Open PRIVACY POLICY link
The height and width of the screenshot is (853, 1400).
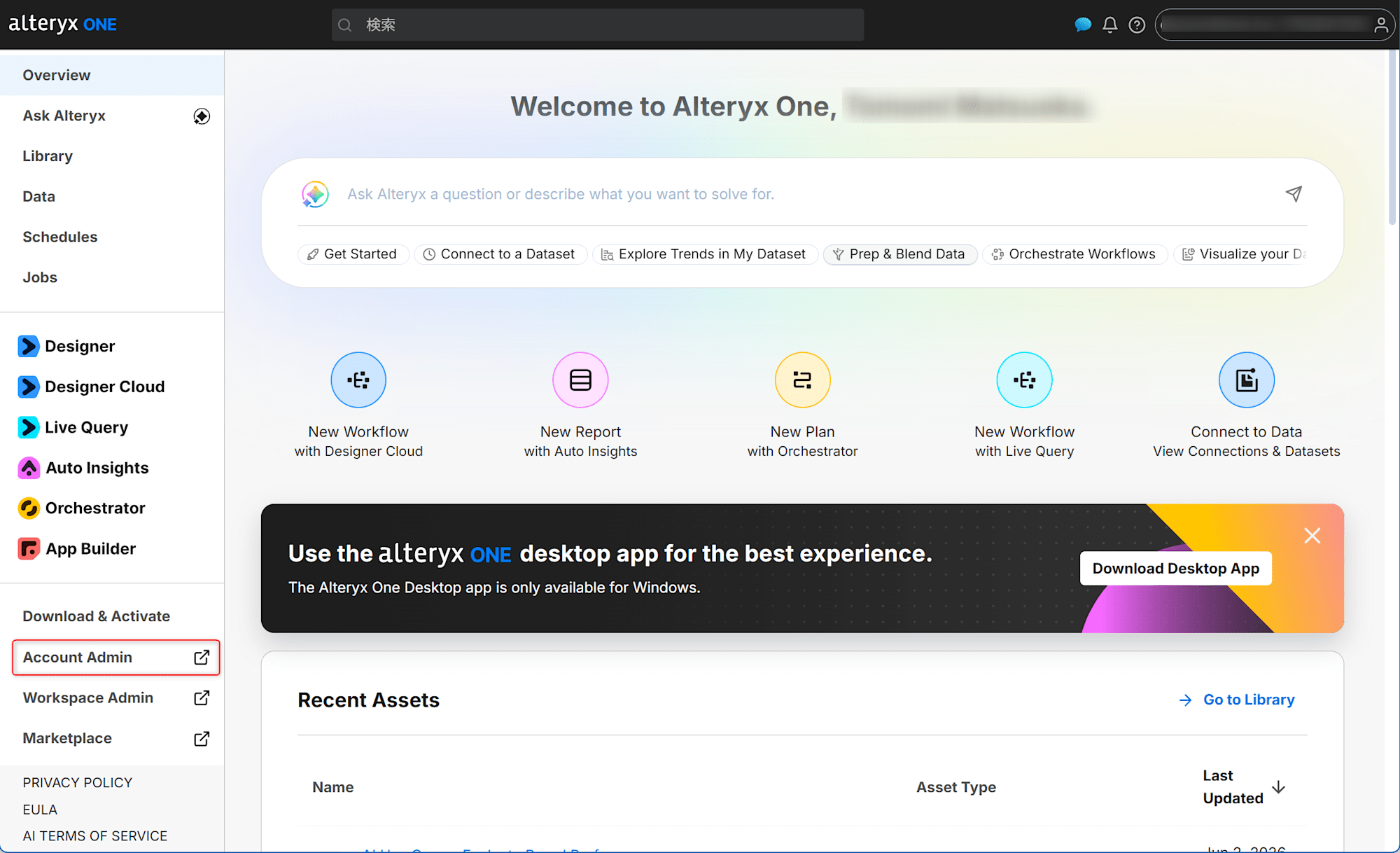click(x=78, y=782)
